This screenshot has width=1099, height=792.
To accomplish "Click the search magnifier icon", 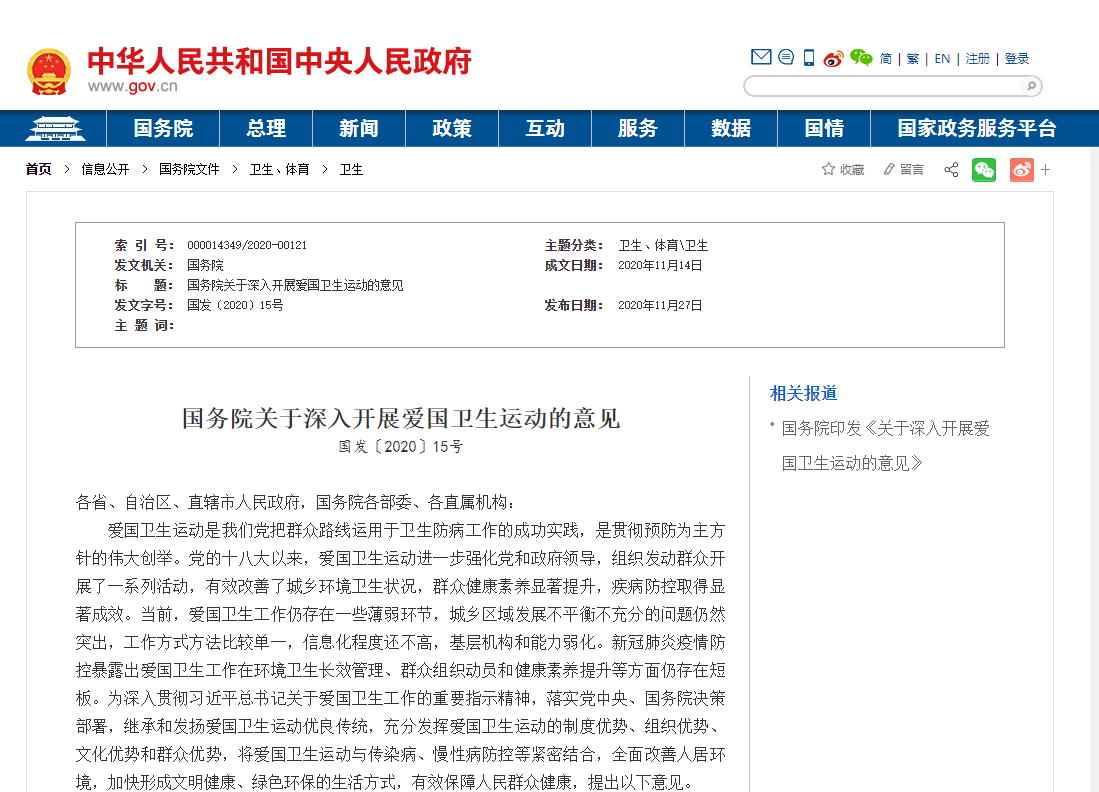I will [x=1029, y=86].
